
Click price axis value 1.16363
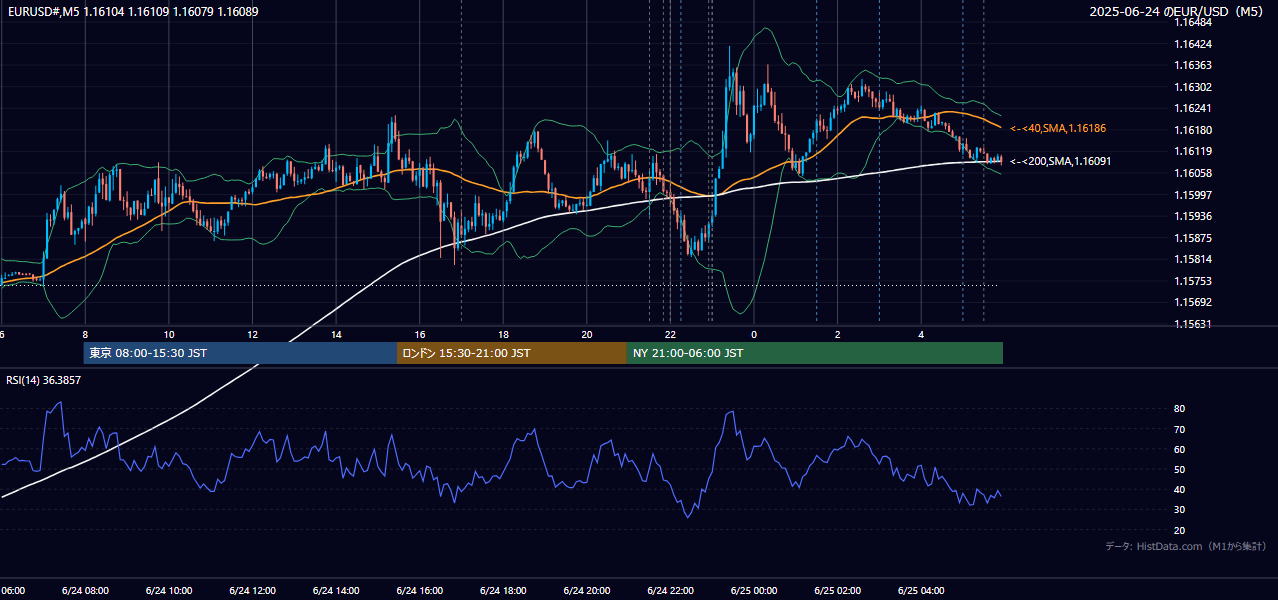1193,65
